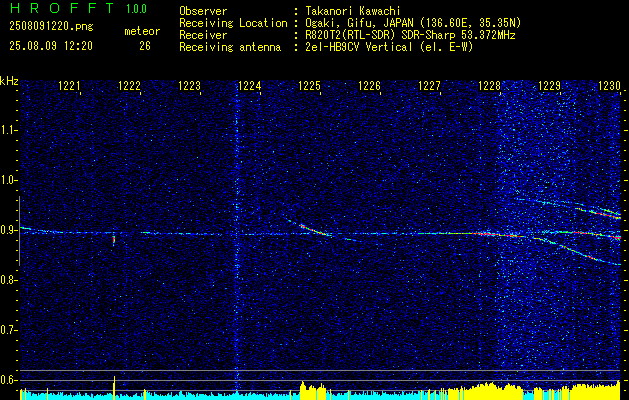Click the 1225 time axis marker
The height and width of the screenshot is (400, 629).
310,85
